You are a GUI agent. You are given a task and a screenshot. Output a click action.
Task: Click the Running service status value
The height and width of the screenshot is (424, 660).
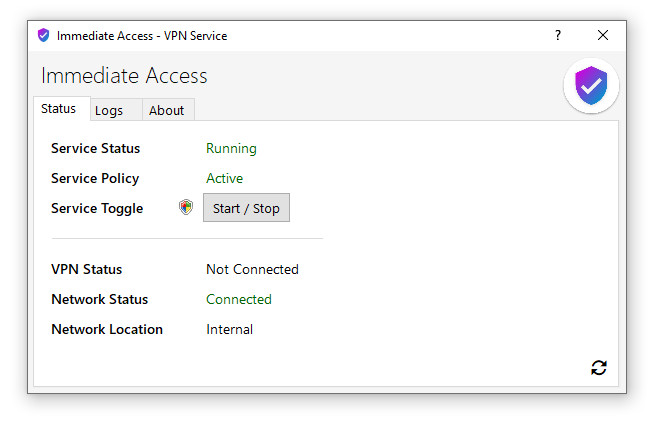tap(231, 148)
